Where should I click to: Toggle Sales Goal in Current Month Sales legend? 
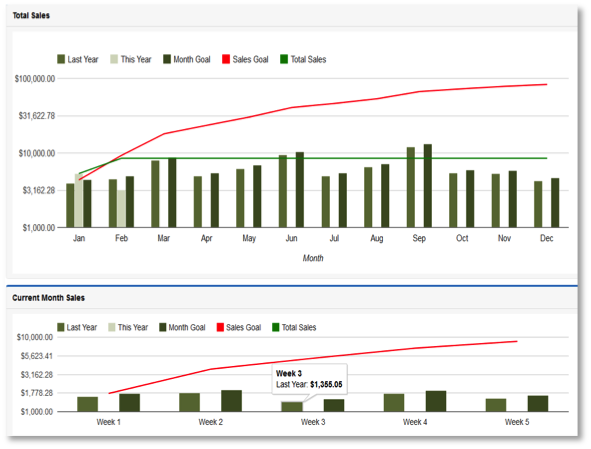click(239, 327)
